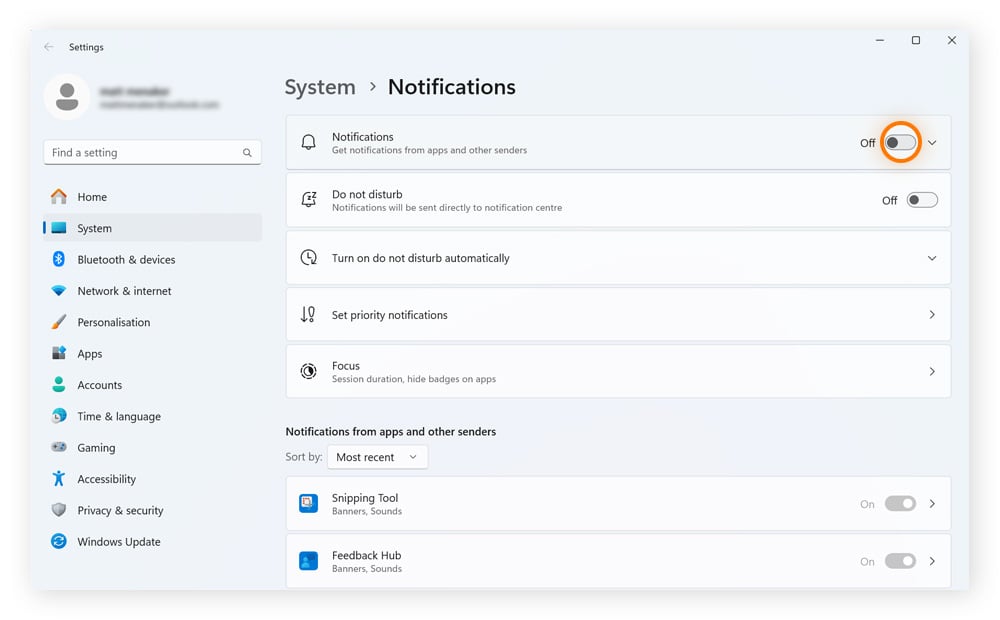Open the Sort by Most recent dropdown
This screenshot has width=1000, height=620.
pyautogui.click(x=377, y=457)
